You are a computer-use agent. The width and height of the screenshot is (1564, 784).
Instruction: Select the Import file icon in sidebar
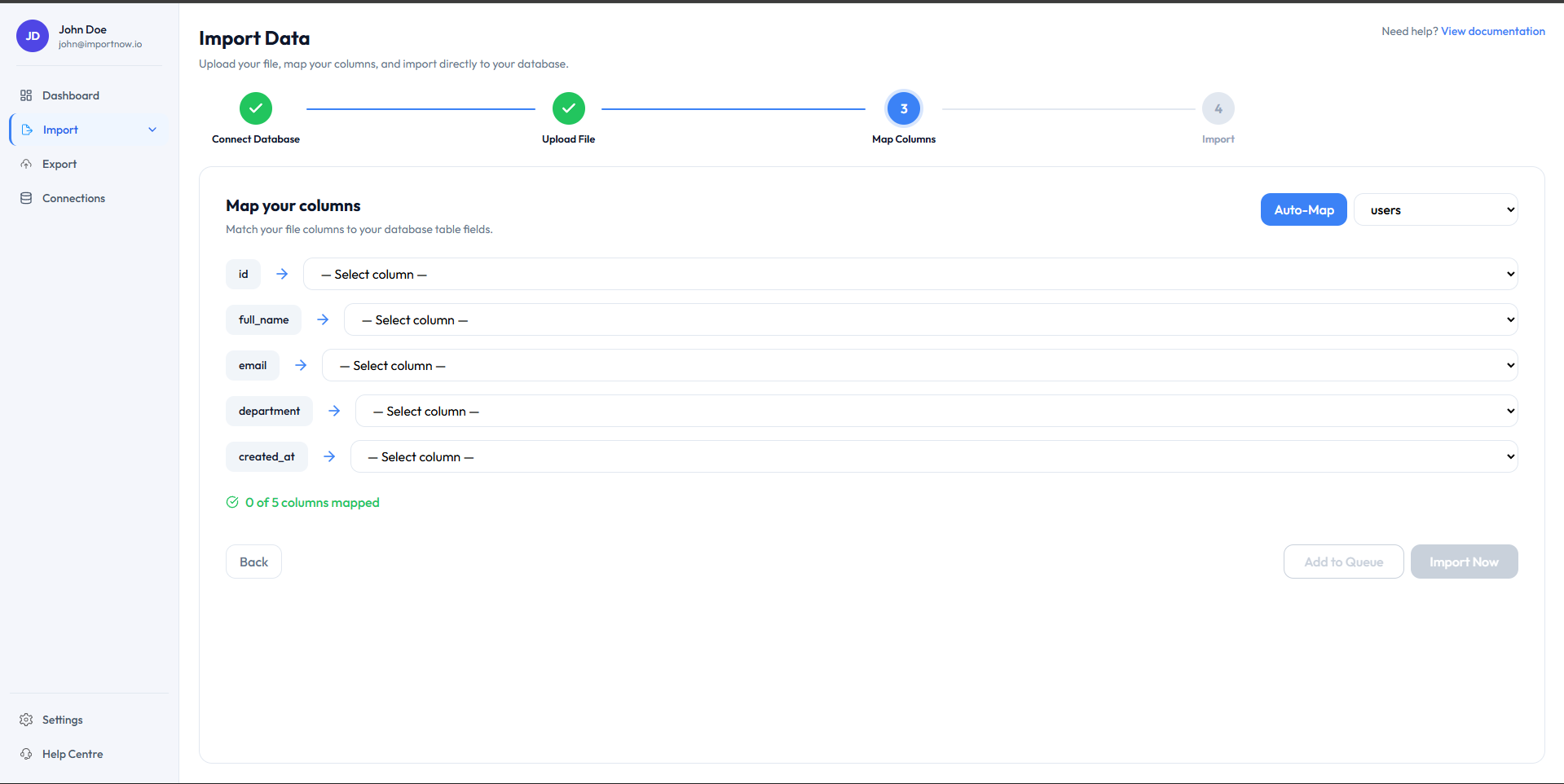(27, 130)
